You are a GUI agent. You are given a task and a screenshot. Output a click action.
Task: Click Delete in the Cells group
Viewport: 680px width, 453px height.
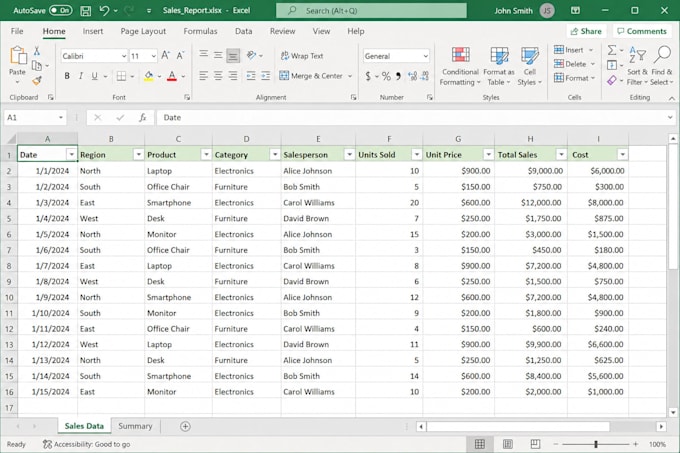(x=575, y=64)
